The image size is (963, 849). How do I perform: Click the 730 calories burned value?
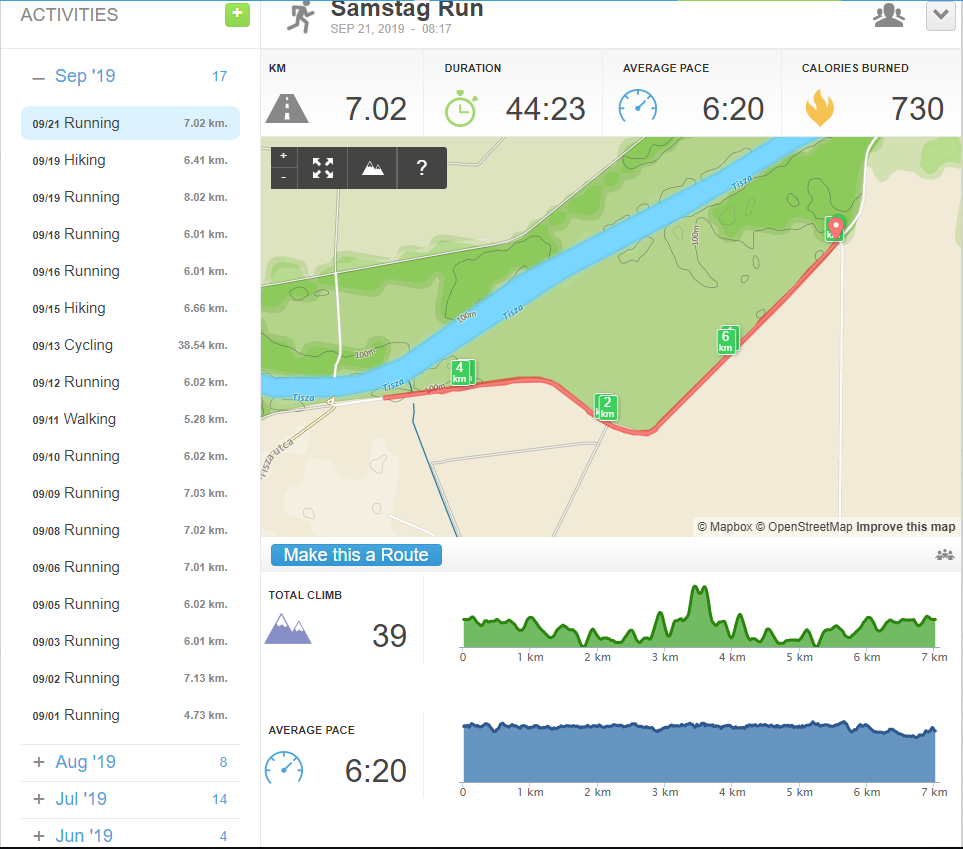(x=918, y=109)
